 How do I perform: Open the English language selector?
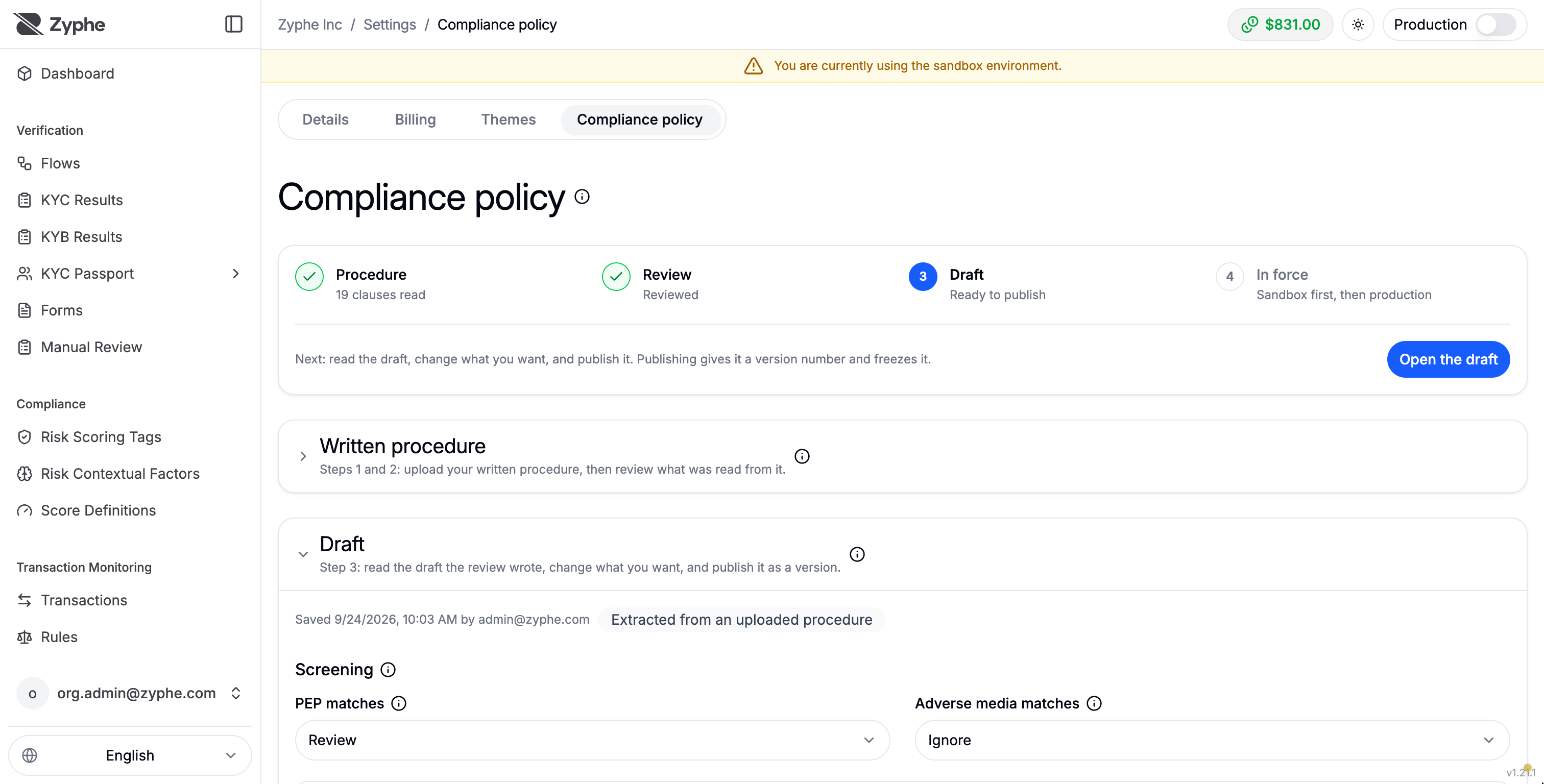[x=130, y=756]
